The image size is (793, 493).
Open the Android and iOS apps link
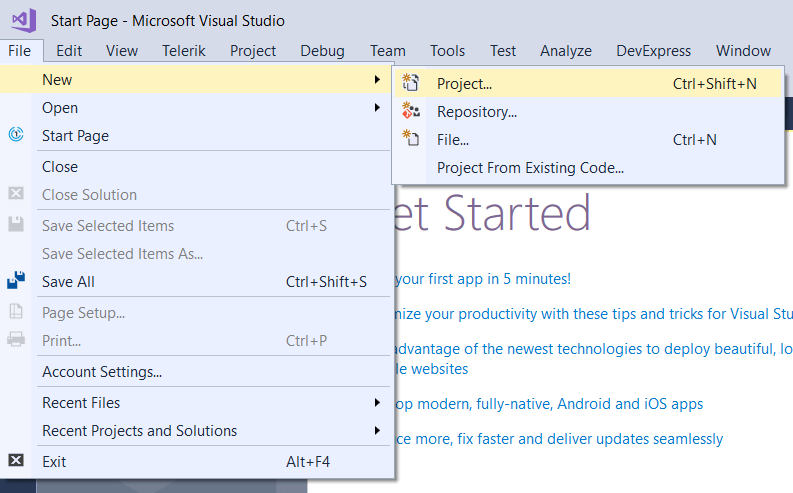pos(550,404)
